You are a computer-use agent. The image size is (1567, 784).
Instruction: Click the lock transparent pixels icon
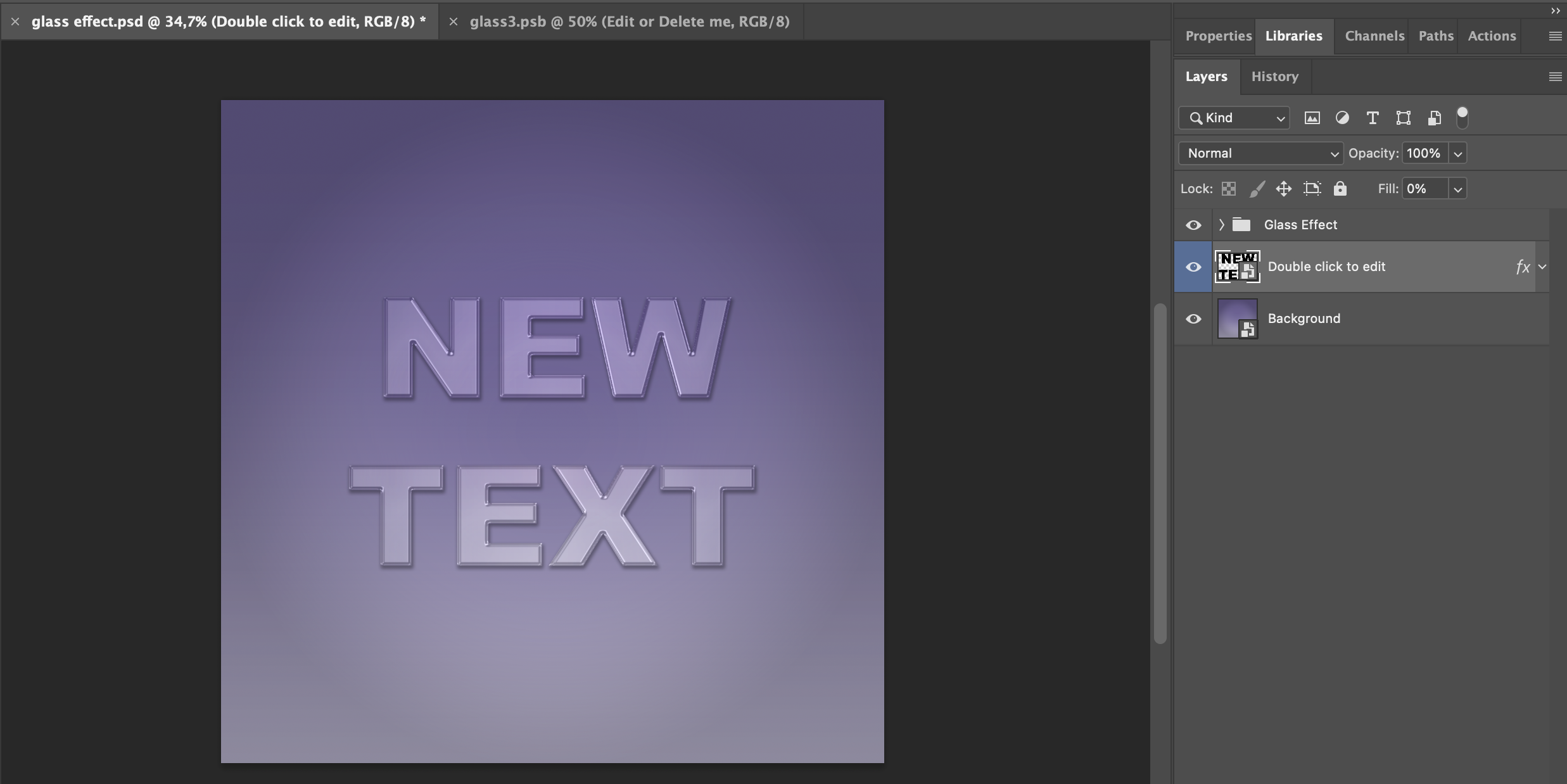tap(1228, 189)
